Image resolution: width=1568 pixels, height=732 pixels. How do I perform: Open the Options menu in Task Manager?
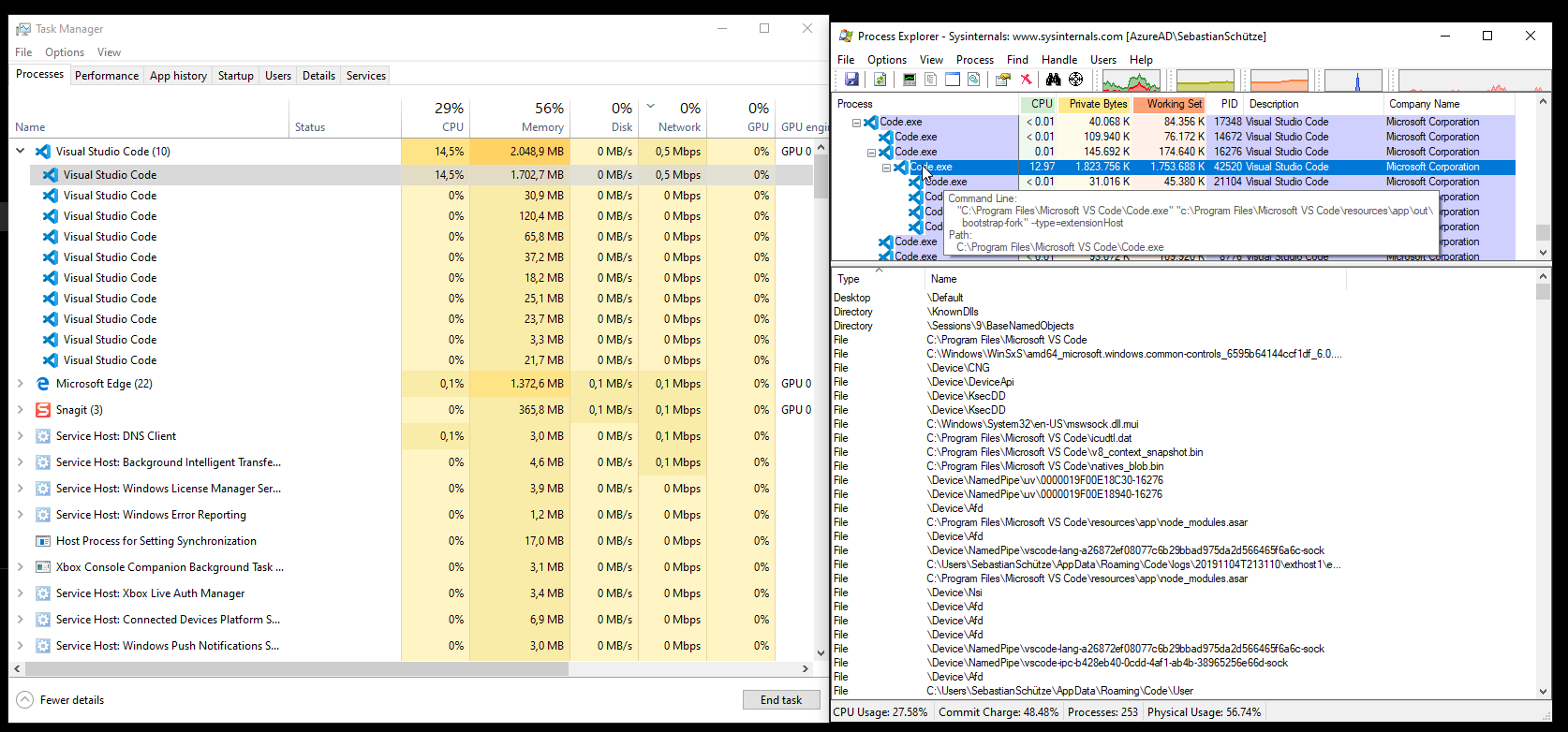point(65,52)
